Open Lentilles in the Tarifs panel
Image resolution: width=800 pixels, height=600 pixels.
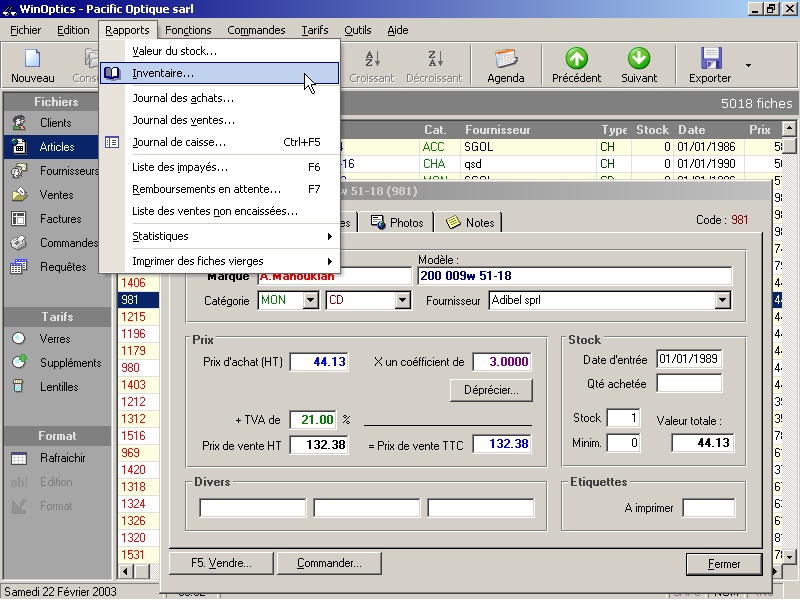(60, 387)
